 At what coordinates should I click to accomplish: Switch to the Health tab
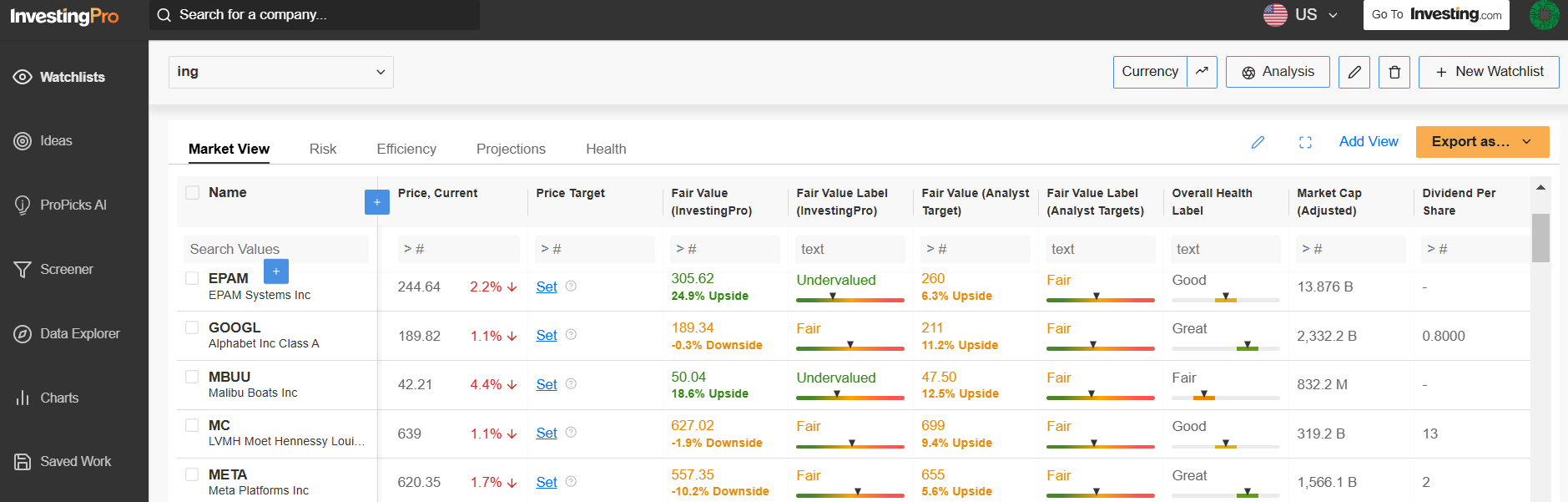tap(606, 149)
